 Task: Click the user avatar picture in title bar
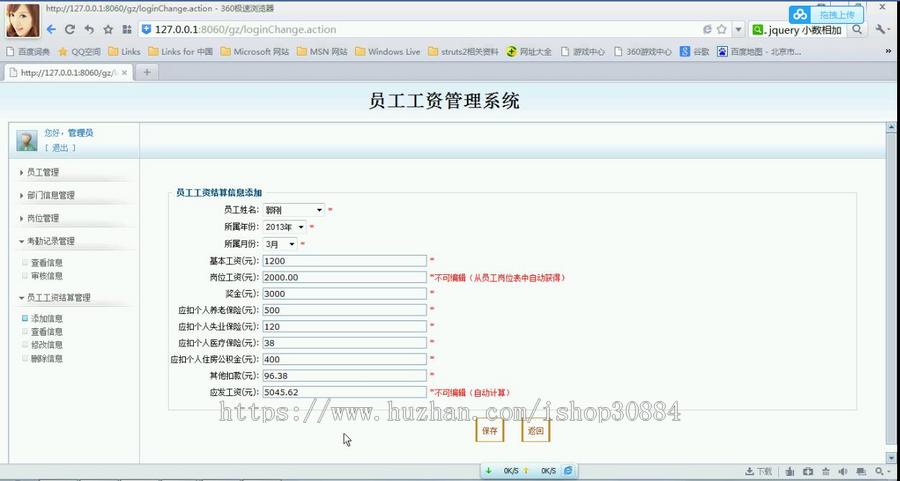pos(23,20)
